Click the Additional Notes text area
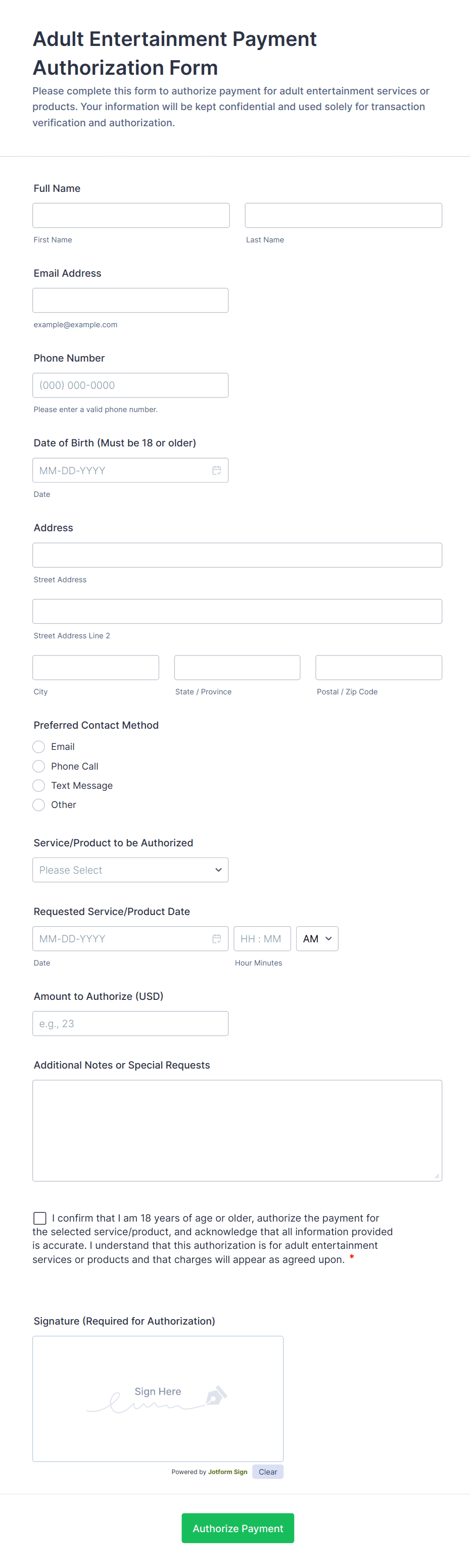 237,1130
